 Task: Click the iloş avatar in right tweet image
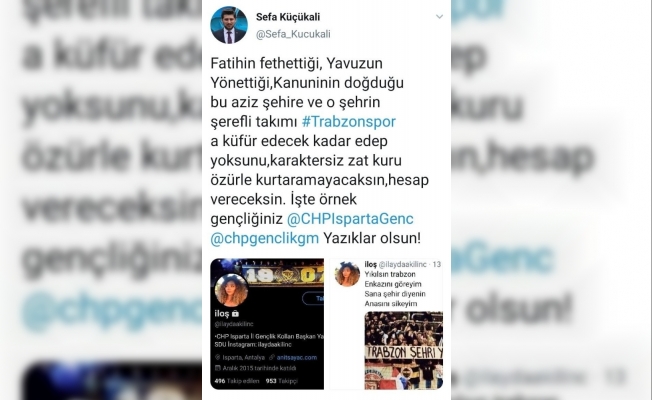pos(347,274)
